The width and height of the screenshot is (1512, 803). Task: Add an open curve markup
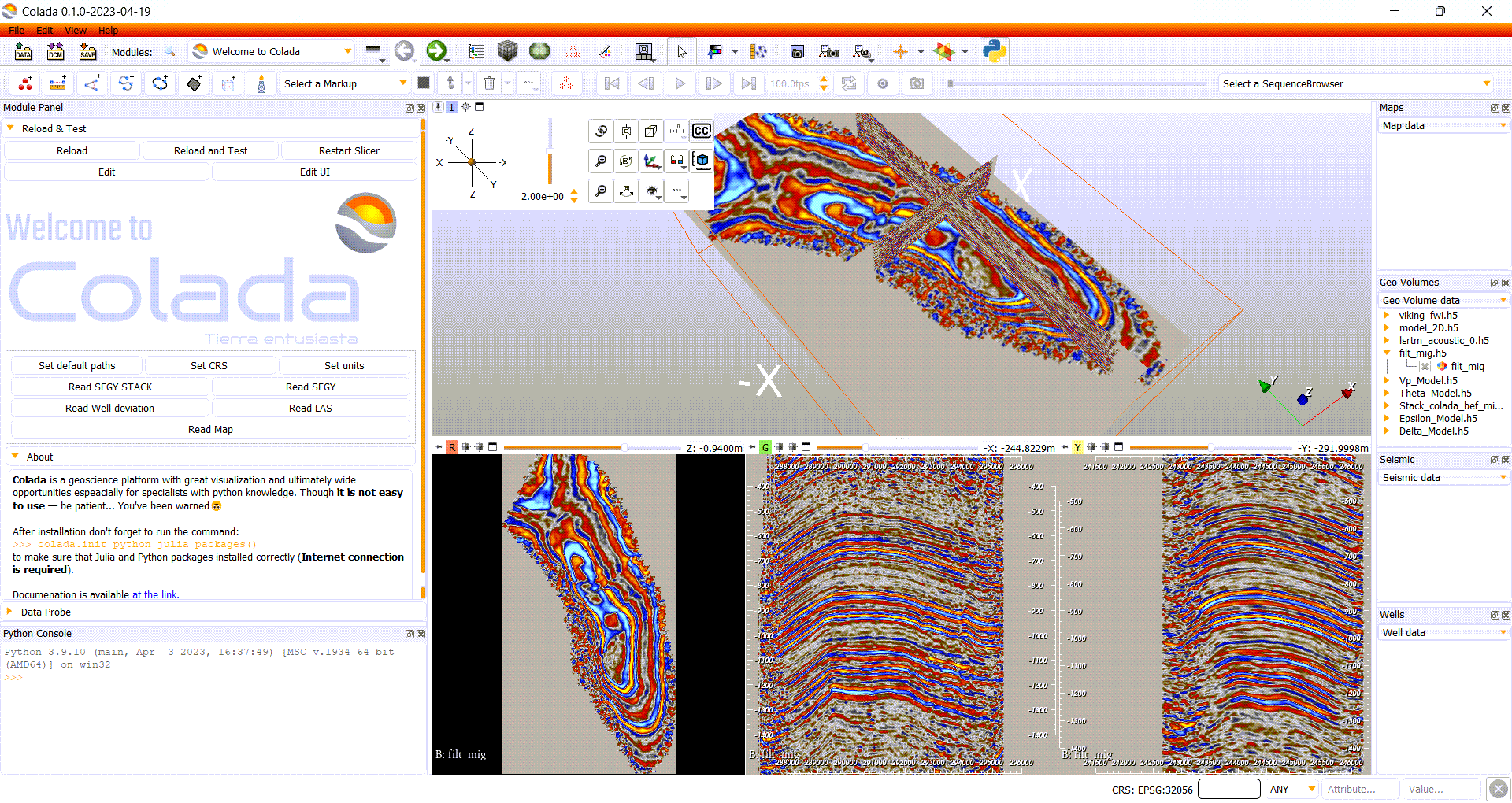click(126, 83)
